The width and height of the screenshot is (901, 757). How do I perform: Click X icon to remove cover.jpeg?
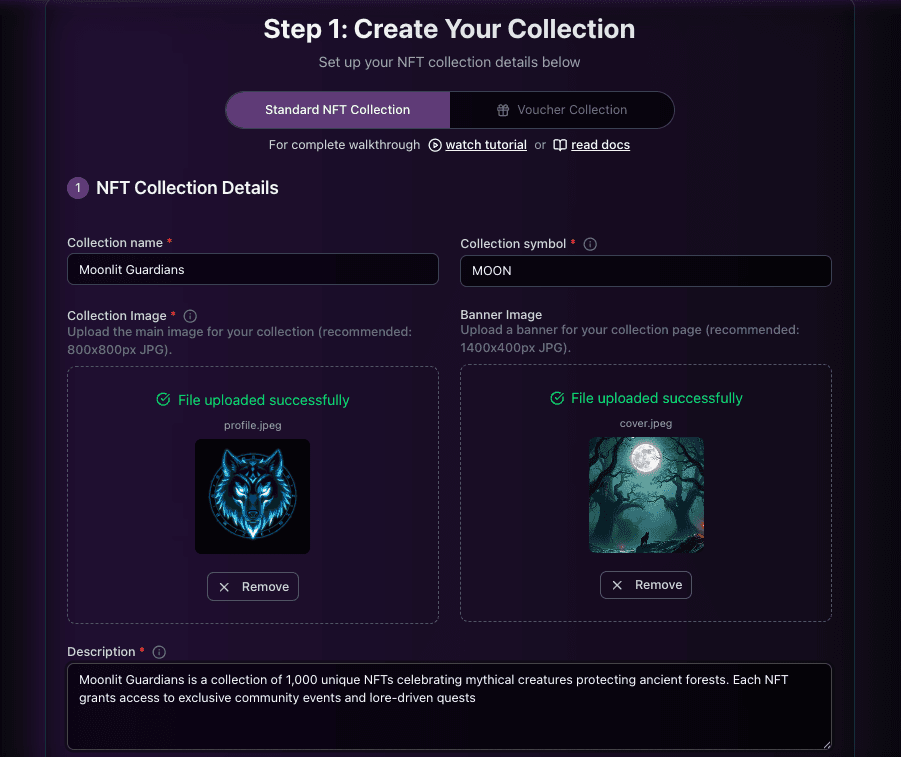pyautogui.click(x=617, y=585)
